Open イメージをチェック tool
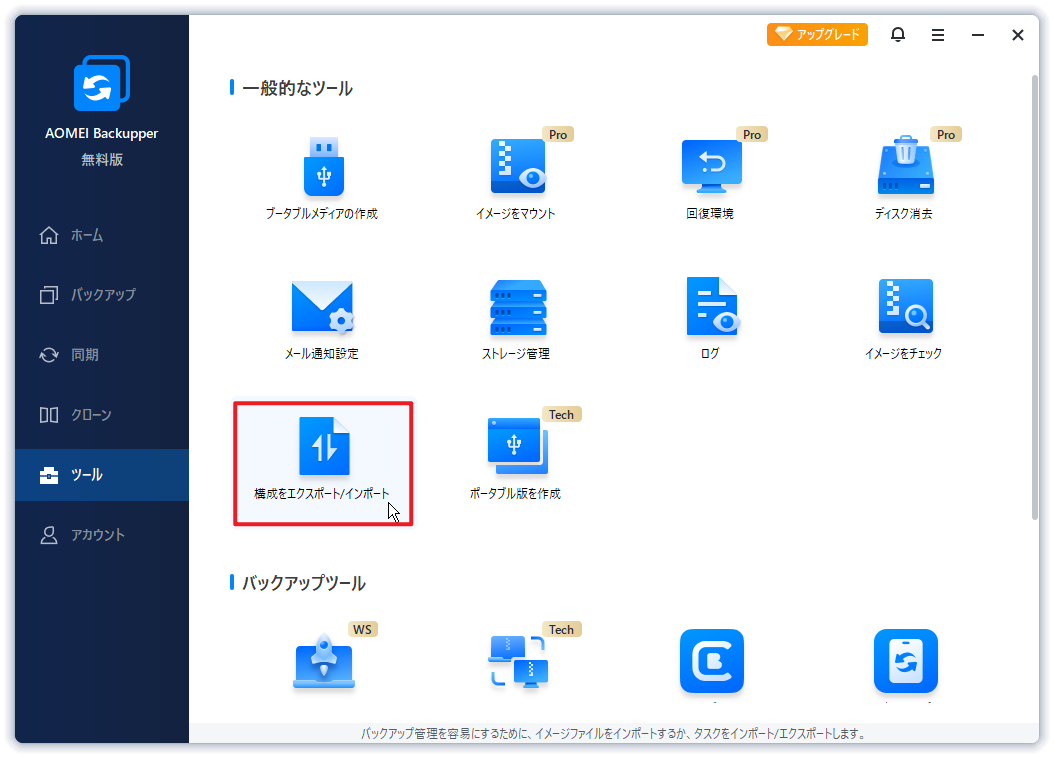This screenshot has height=758, width=1054. tap(904, 320)
